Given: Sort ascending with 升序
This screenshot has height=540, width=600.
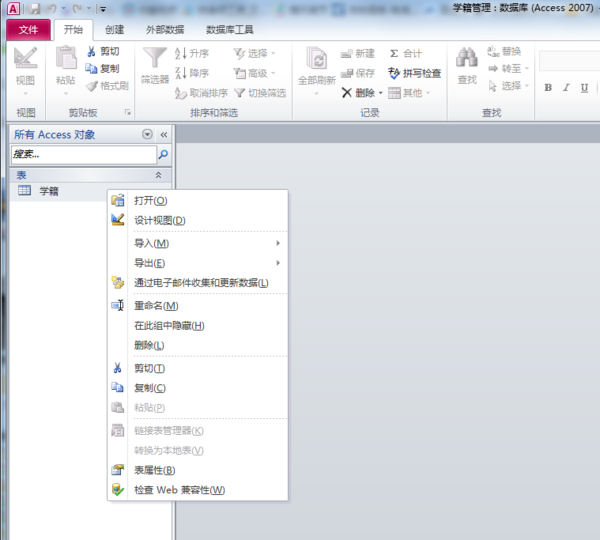Looking at the screenshot, I should 192,53.
